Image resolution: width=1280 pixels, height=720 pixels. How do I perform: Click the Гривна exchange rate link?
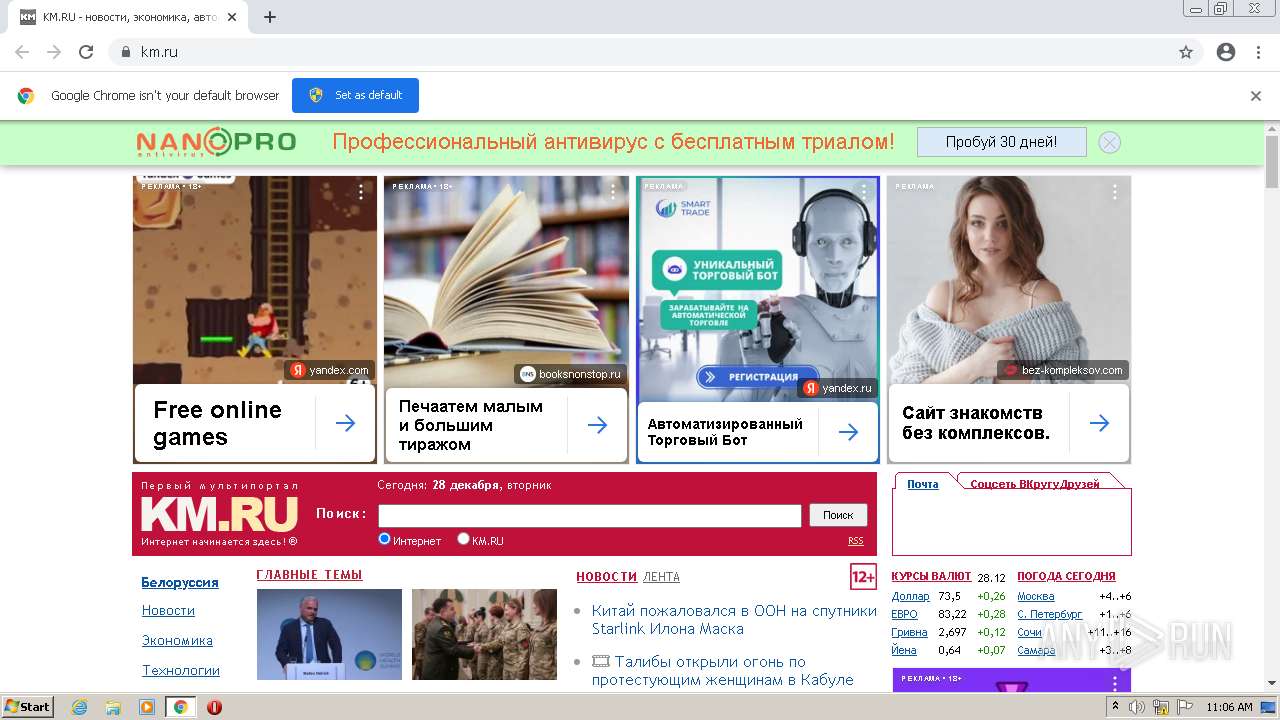[x=909, y=632]
